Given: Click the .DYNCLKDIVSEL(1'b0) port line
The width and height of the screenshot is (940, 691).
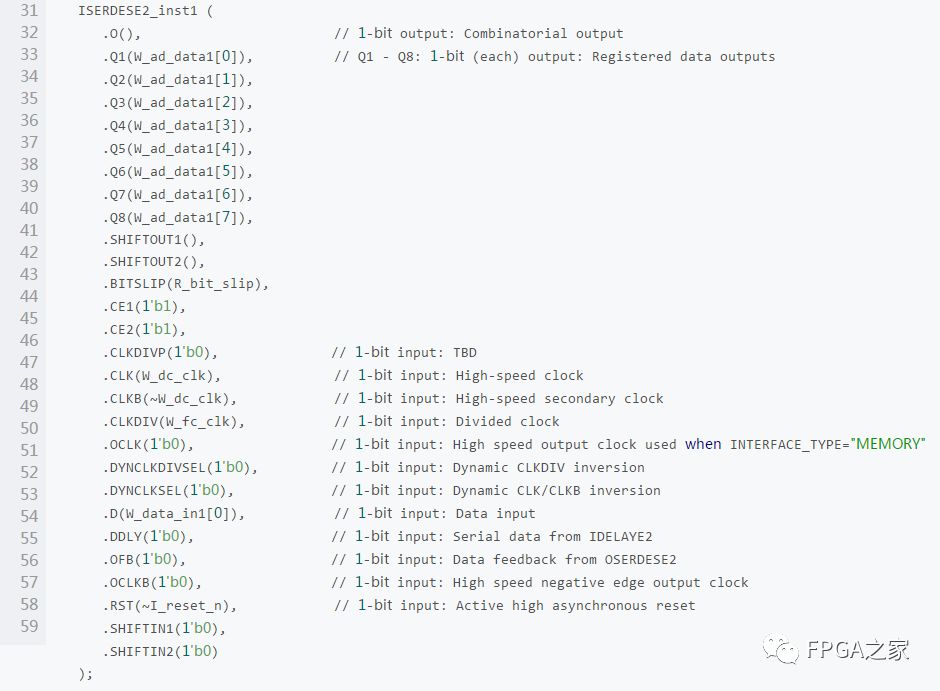Looking at the screenshot, I should [180, 467].
